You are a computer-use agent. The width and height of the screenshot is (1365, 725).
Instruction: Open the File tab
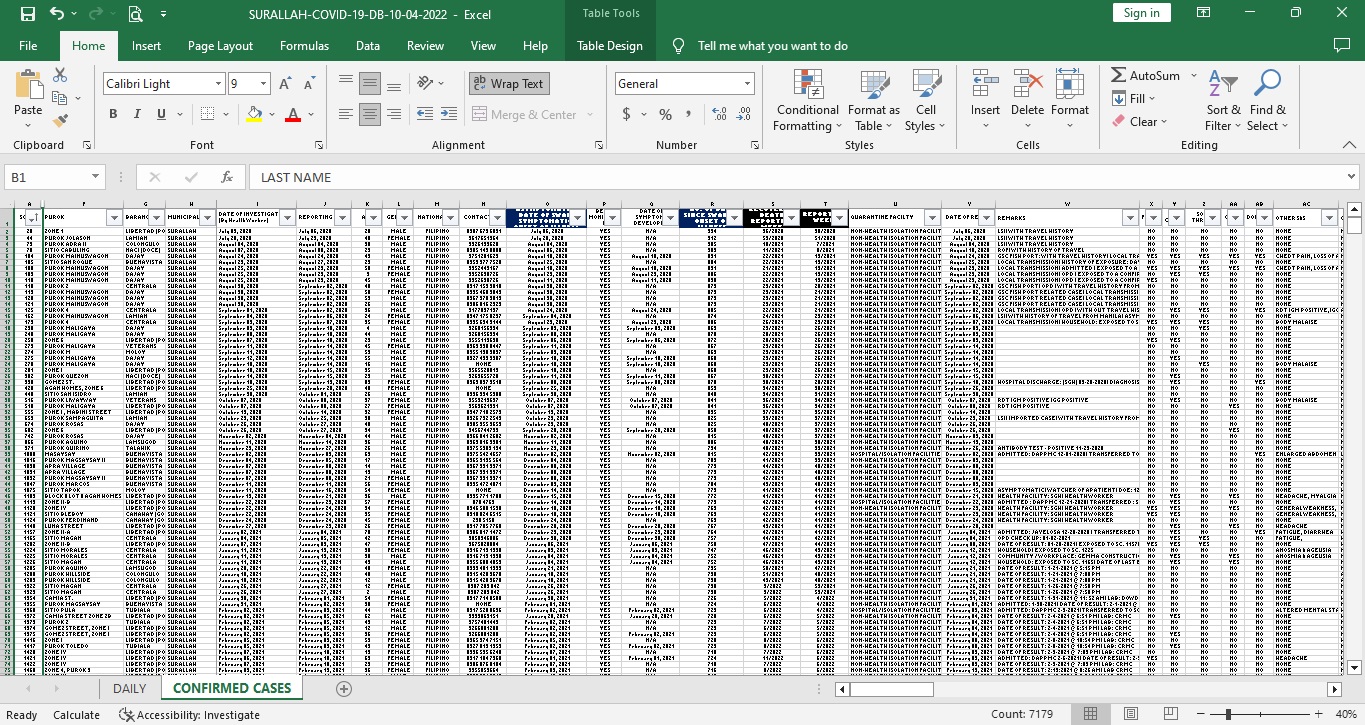[x=28, y=46]
